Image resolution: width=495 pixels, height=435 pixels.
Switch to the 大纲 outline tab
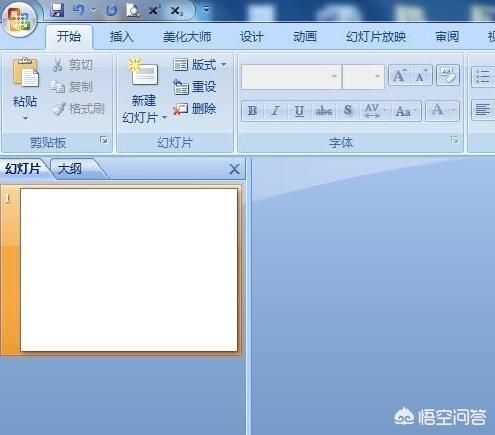pyautogui.click(x=70, y=169)
